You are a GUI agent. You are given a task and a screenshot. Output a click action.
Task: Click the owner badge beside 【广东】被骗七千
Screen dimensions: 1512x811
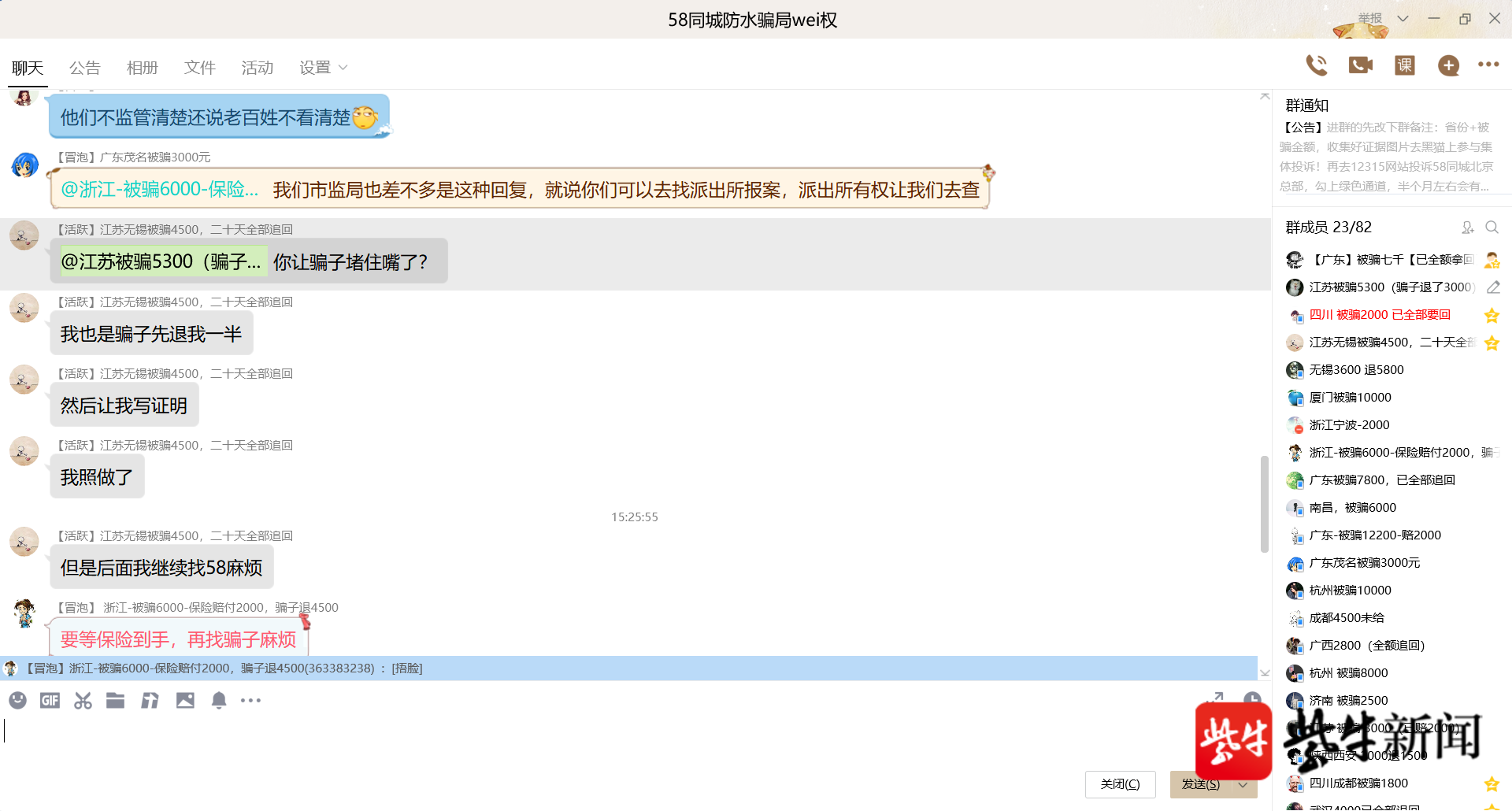1492,260
